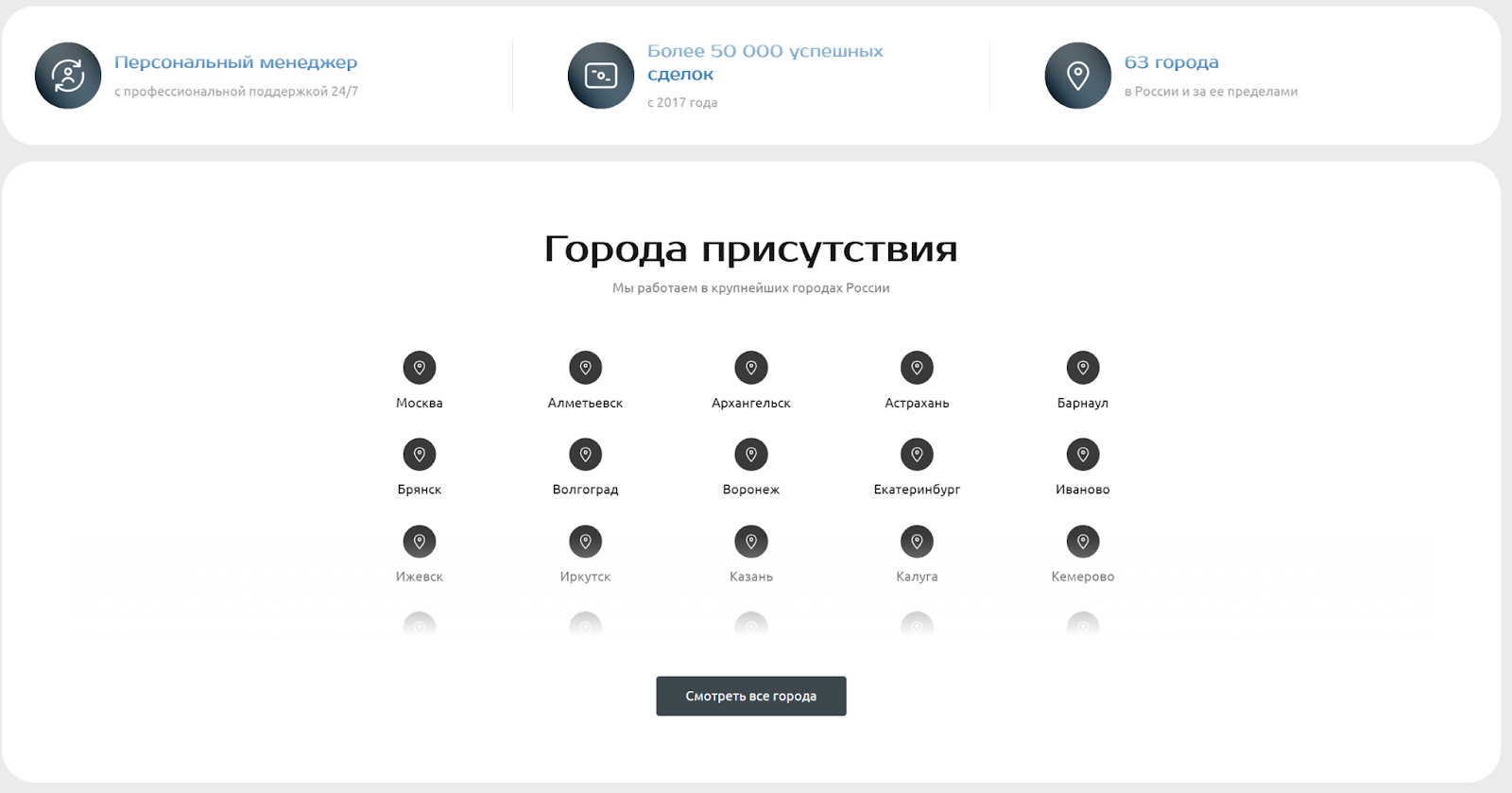Select the Астрахань city label

pyautogui.click(x=918, y=403)
